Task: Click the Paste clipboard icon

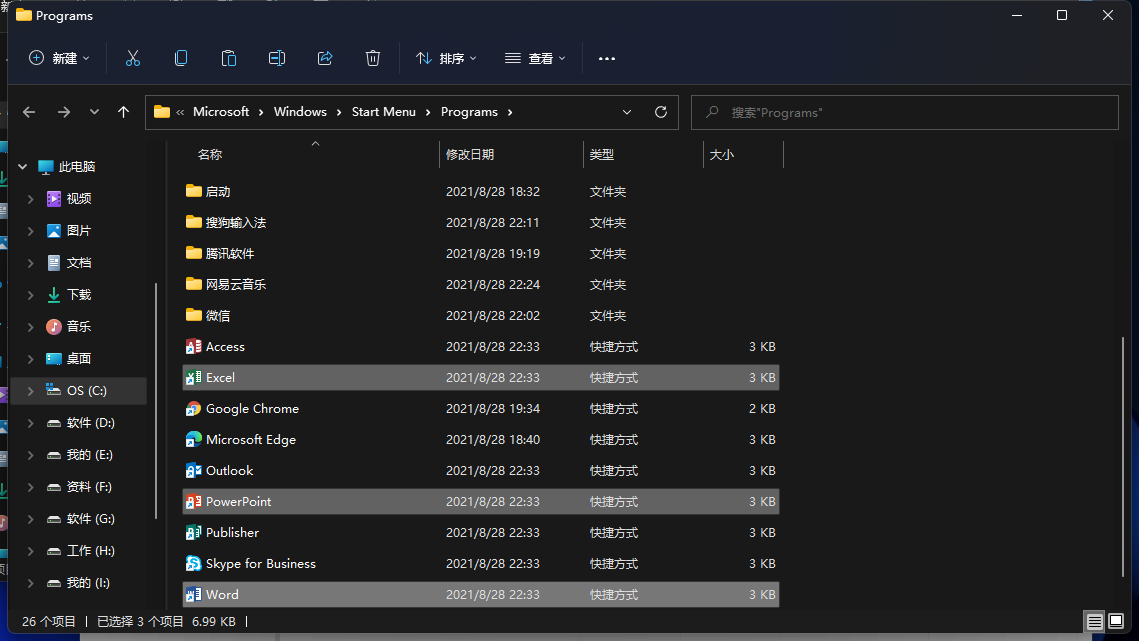Action: (x=229, y=58)
